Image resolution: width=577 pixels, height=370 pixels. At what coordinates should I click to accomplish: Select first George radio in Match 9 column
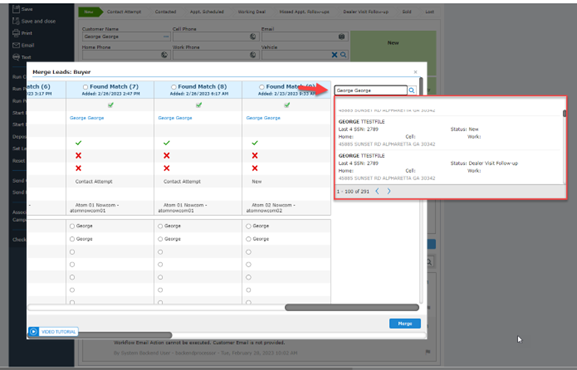249,226
